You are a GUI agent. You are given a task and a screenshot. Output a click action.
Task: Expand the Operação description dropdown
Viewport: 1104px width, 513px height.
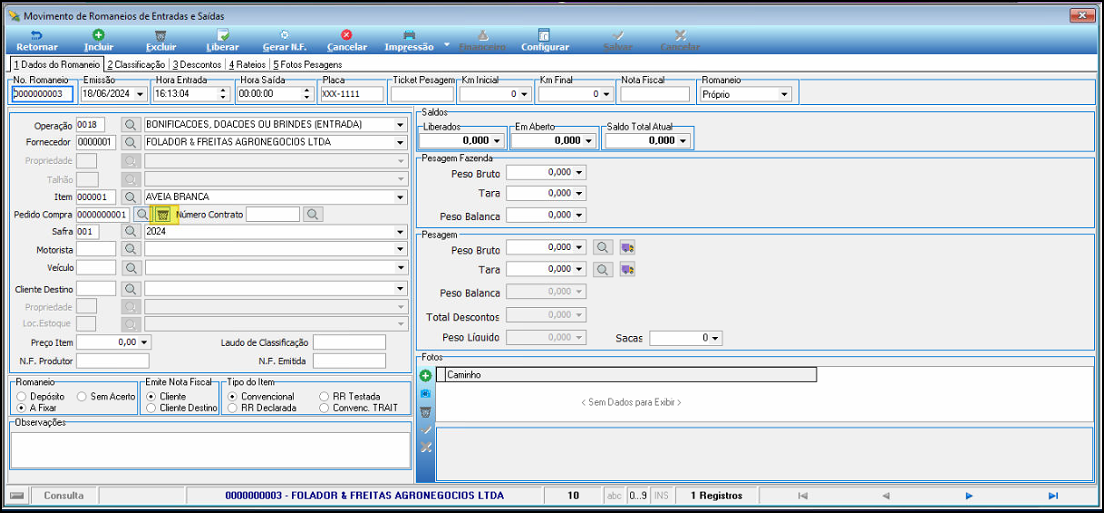tap(401, 125)
